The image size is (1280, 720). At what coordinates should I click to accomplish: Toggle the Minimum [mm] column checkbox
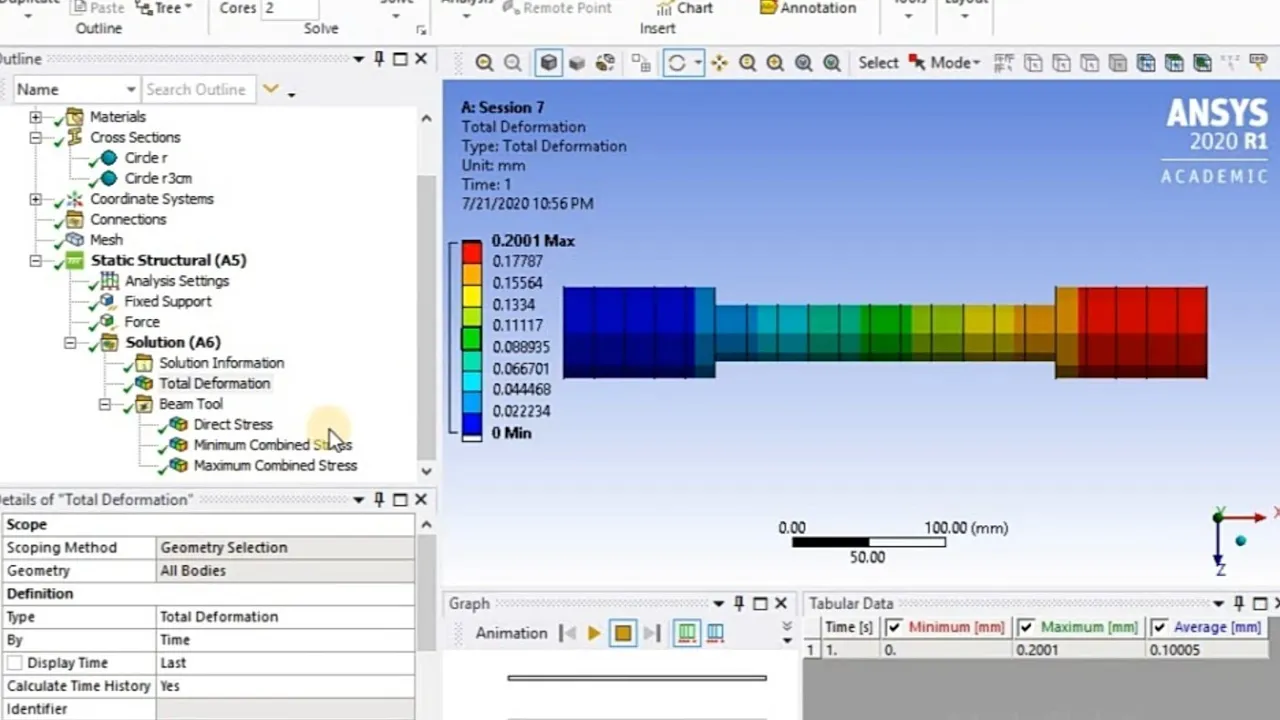point(894,627)
